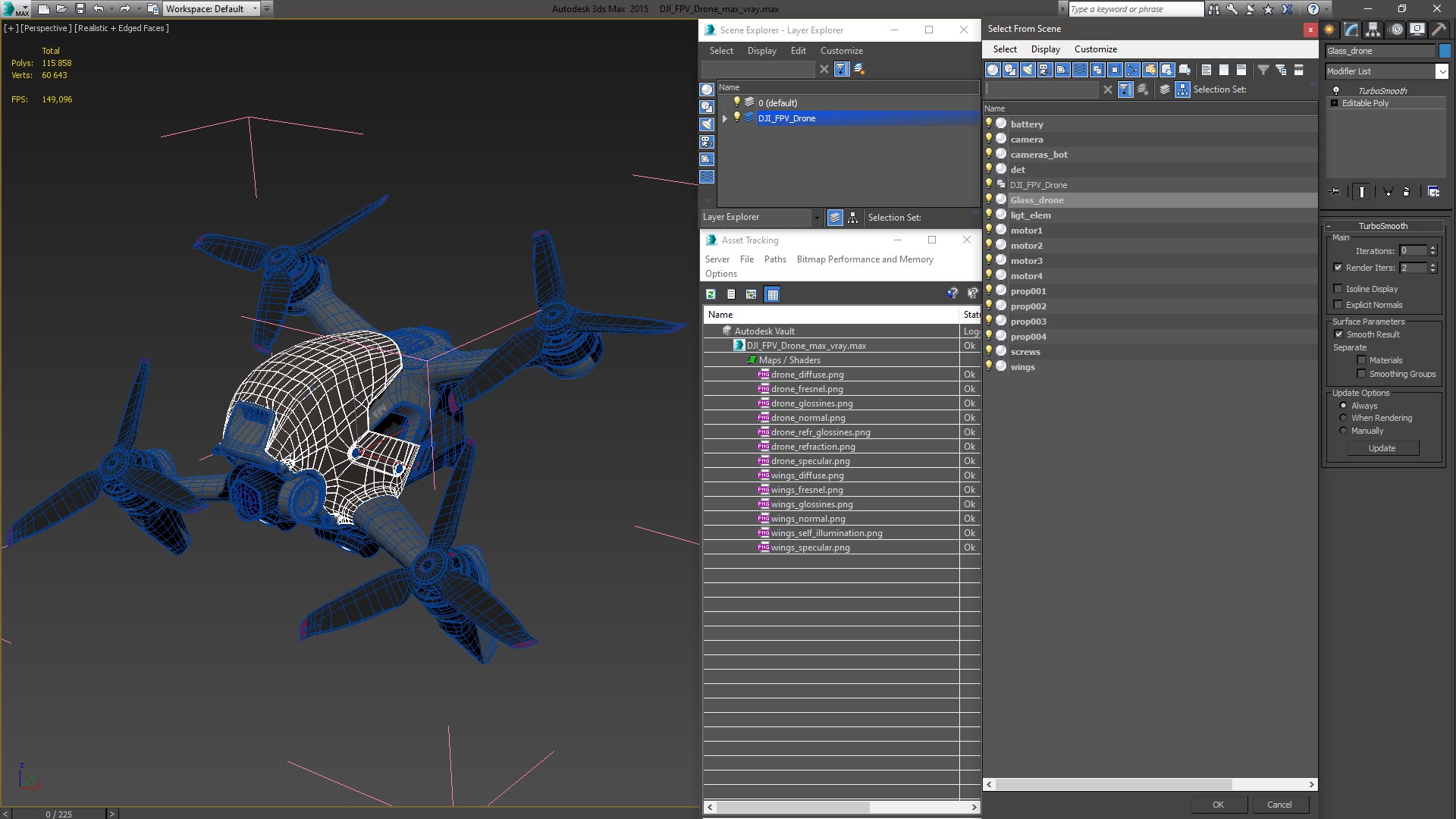Select the Manually update option
This screenshot has width=1456, height=819.
point(1343,431)
